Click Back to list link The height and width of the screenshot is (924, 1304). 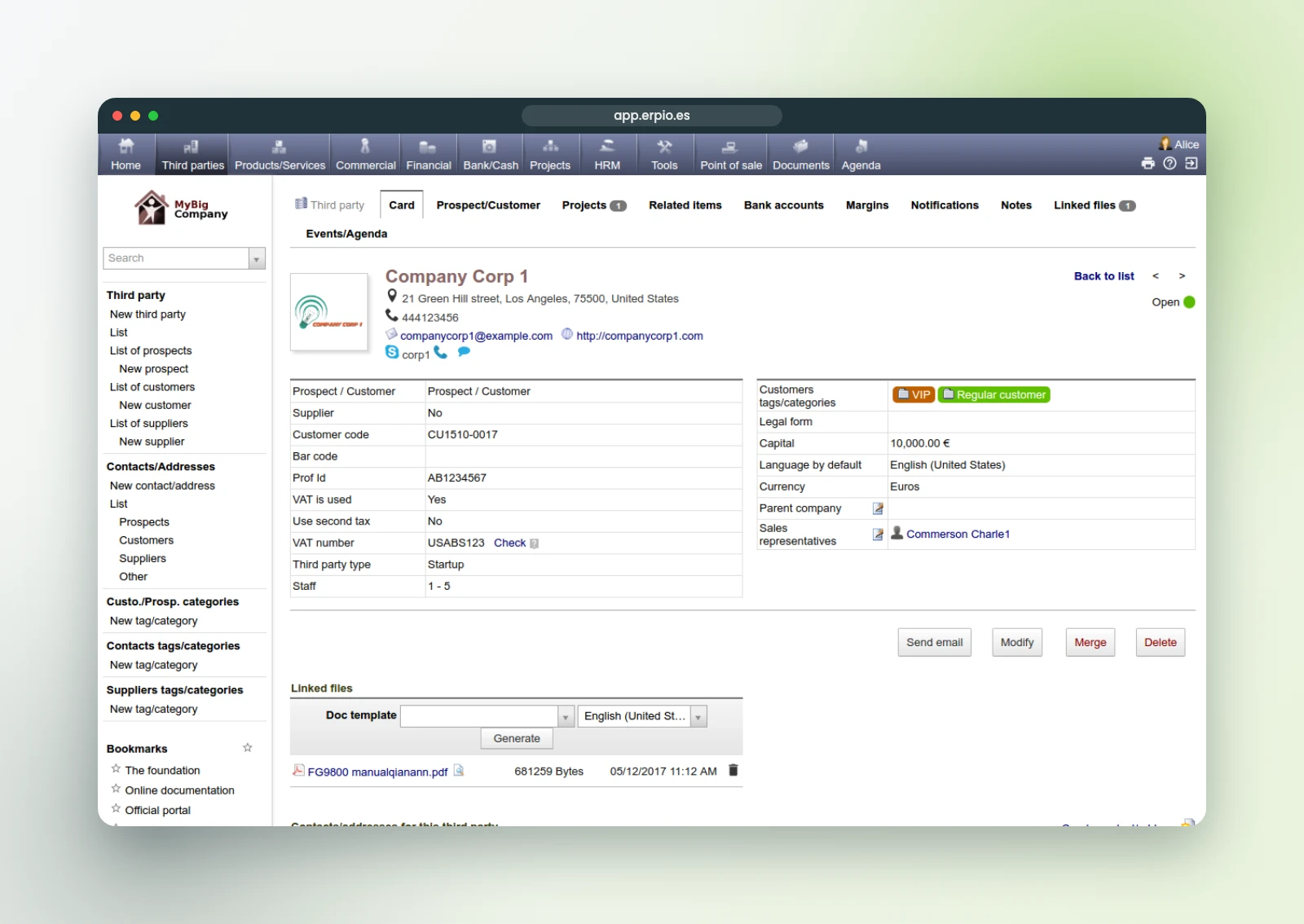(1104, 276)
